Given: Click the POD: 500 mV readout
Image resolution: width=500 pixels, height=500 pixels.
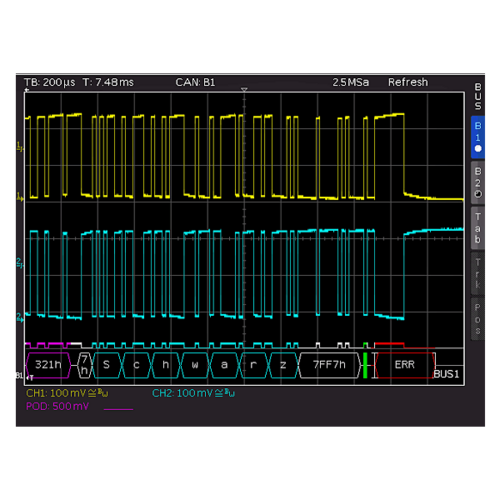Looking at the screenshot, I should pyautogui.click(x=57, y=406).
